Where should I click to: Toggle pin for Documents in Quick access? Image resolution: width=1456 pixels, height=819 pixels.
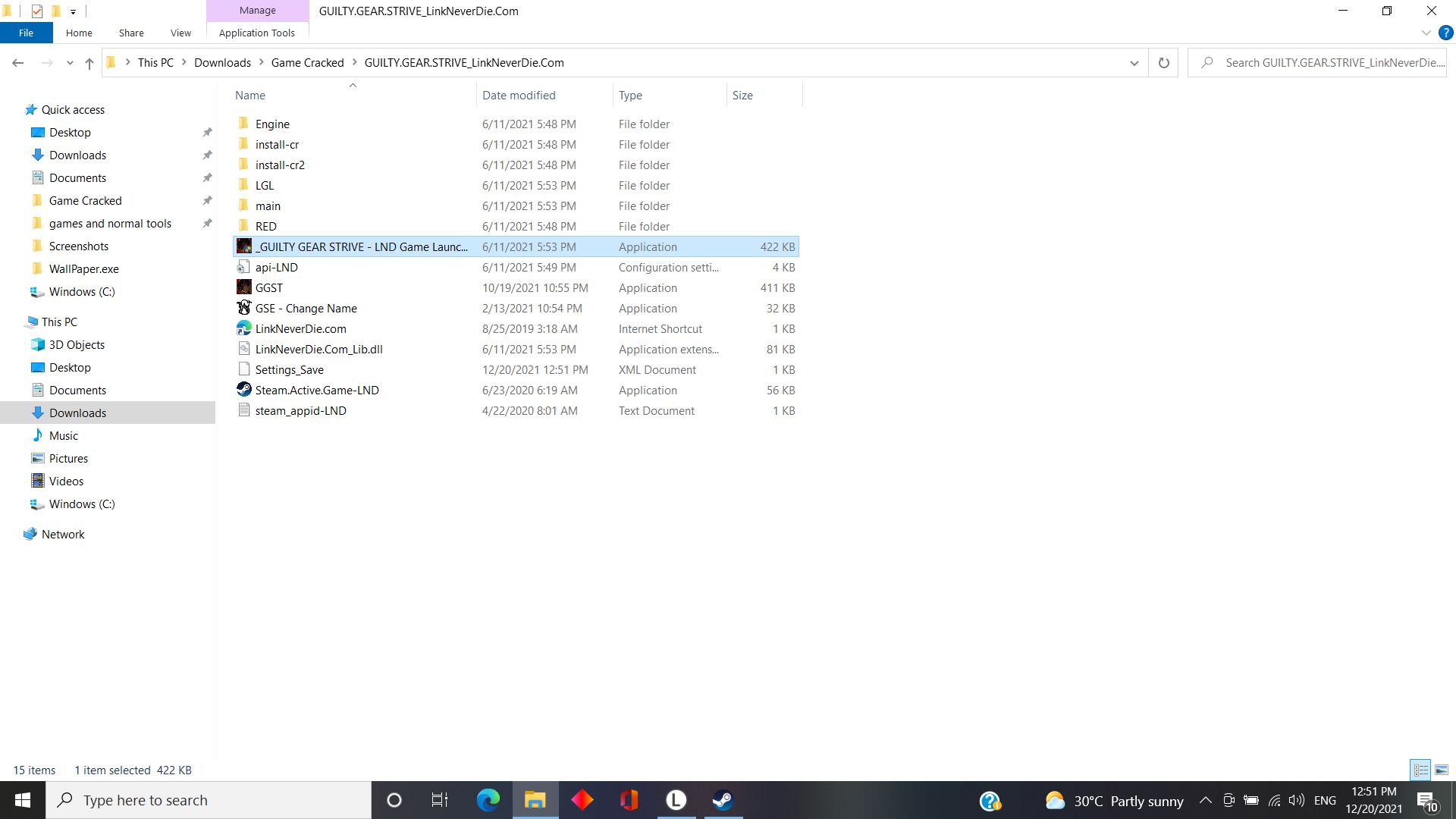208,178
